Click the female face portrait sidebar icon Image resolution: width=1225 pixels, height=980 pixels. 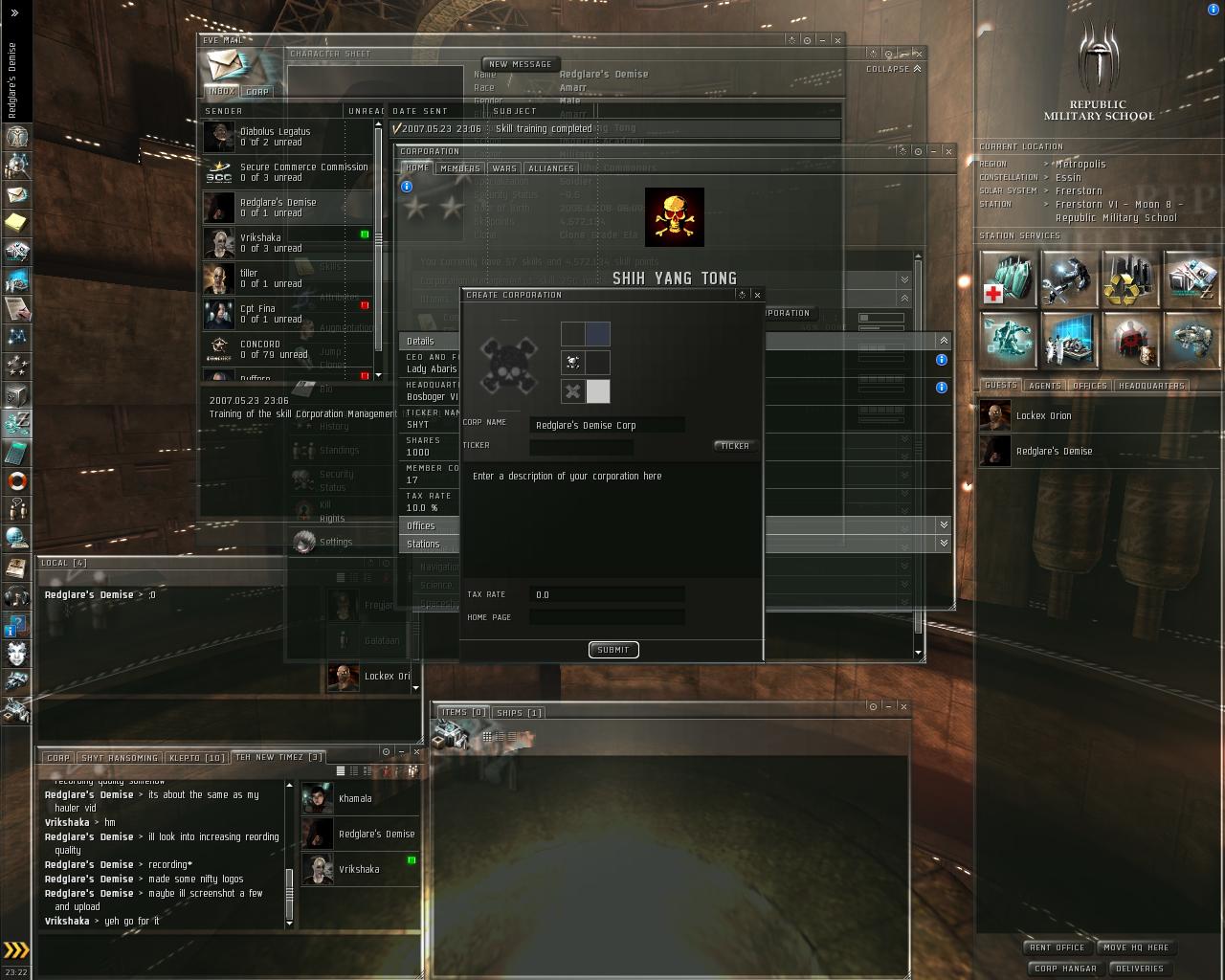click(x=16, y=653)
